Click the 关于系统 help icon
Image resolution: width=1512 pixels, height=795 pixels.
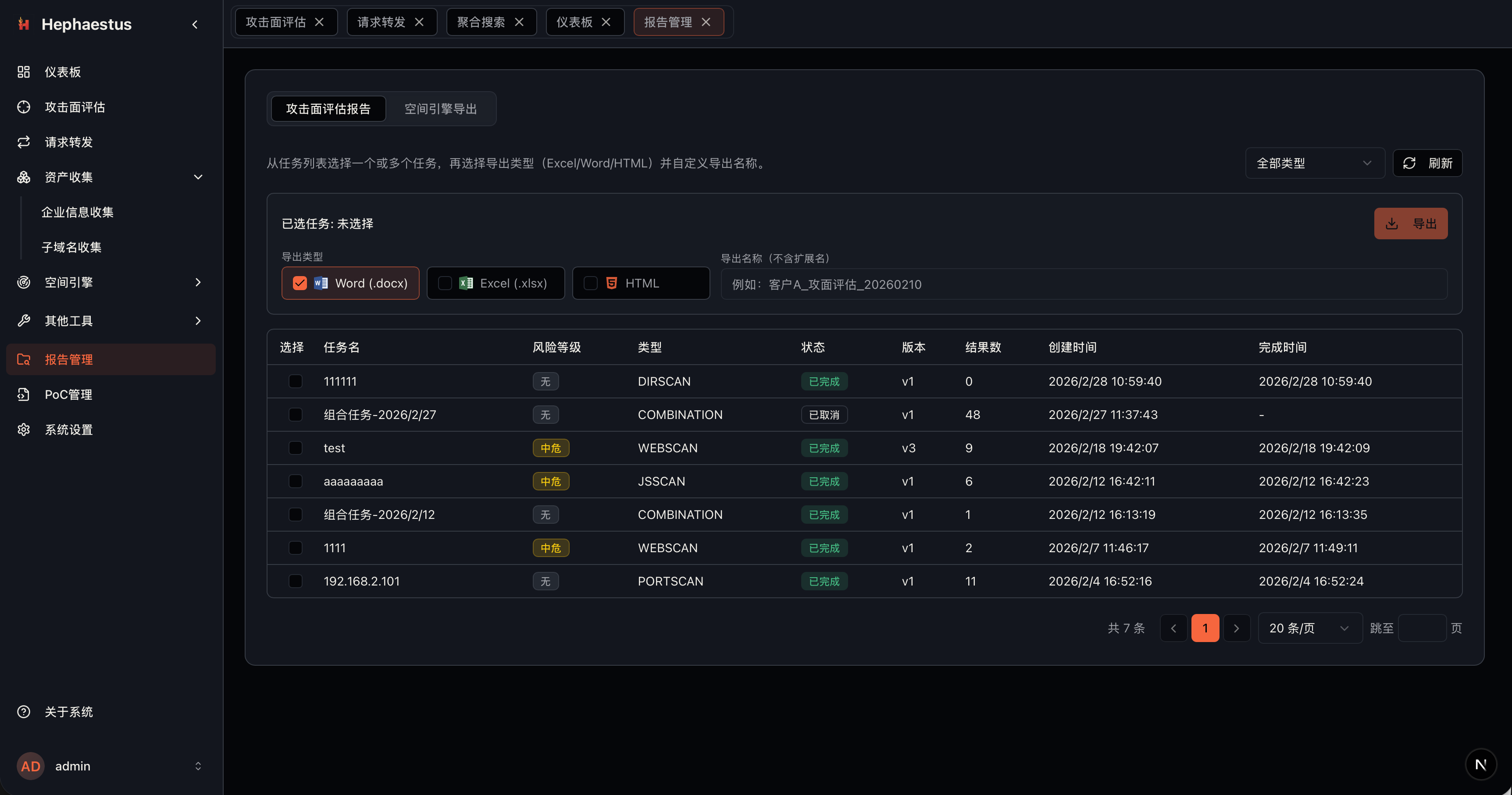tap(24, 712)
